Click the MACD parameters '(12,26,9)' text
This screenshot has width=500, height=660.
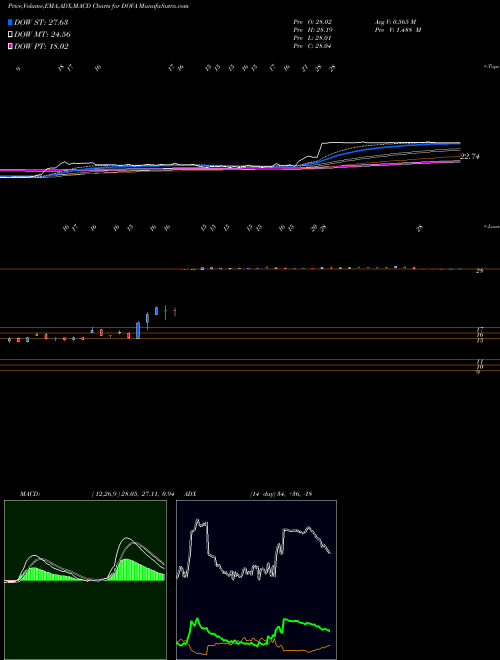pos(106,494)
